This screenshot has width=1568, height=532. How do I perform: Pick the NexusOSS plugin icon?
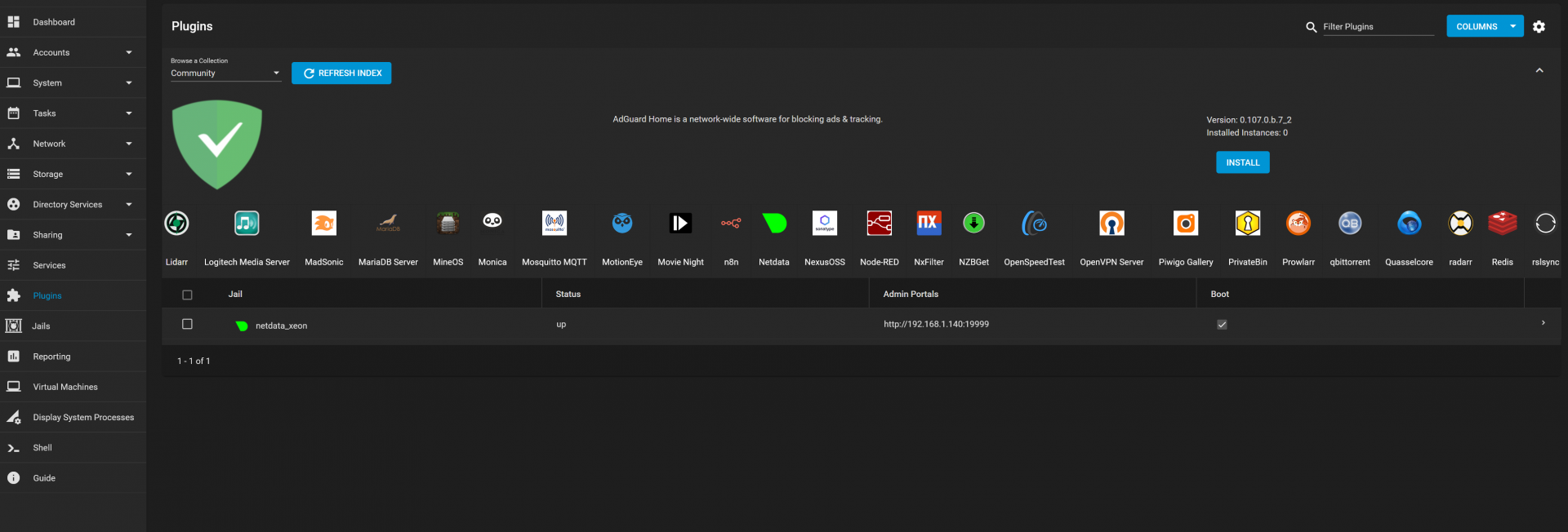click(825, 223)
